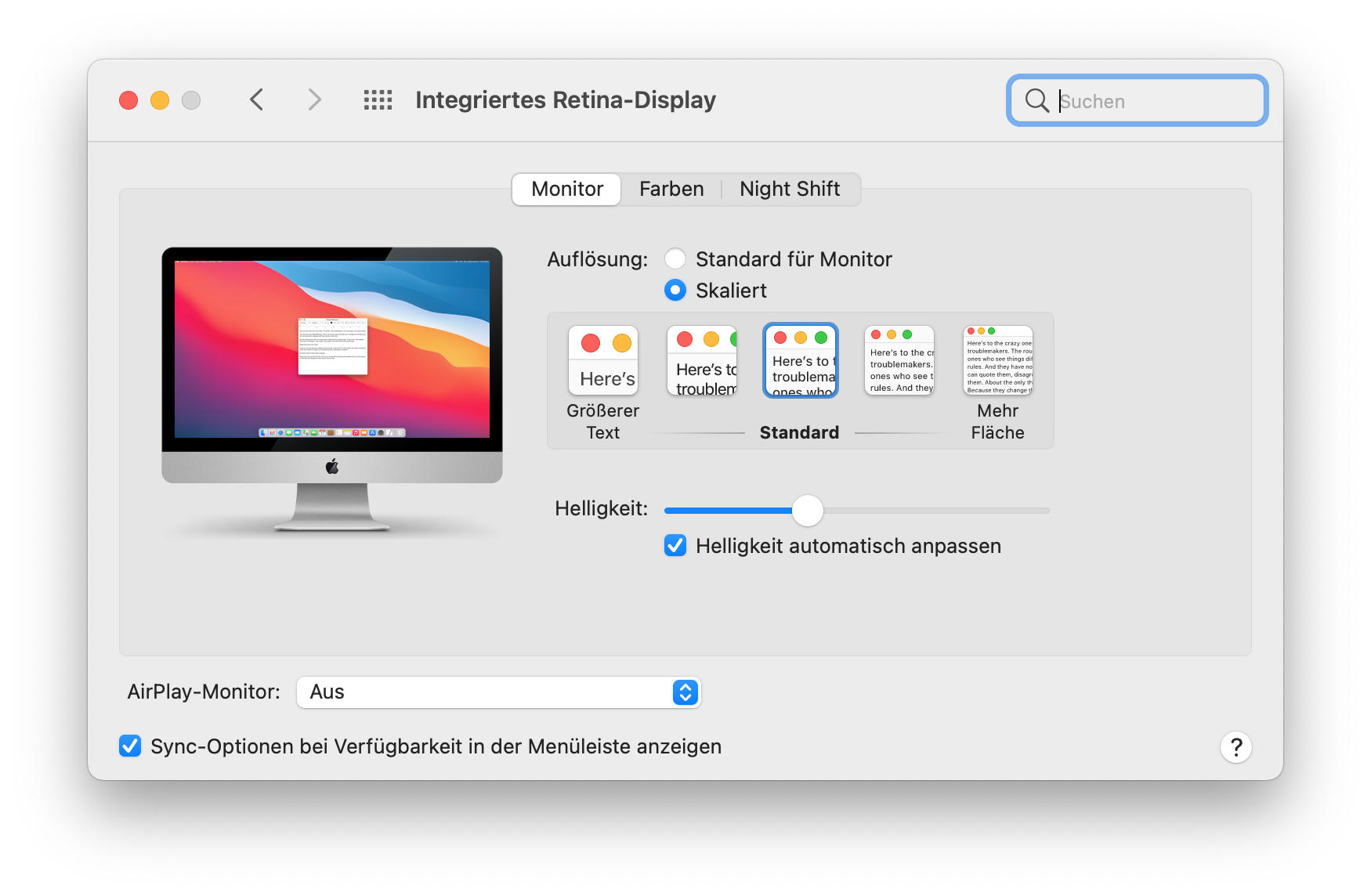This screenshot has height=896, width=1371.
Task: Open the Night Shift tab
Action: click(x=790, y=189)
